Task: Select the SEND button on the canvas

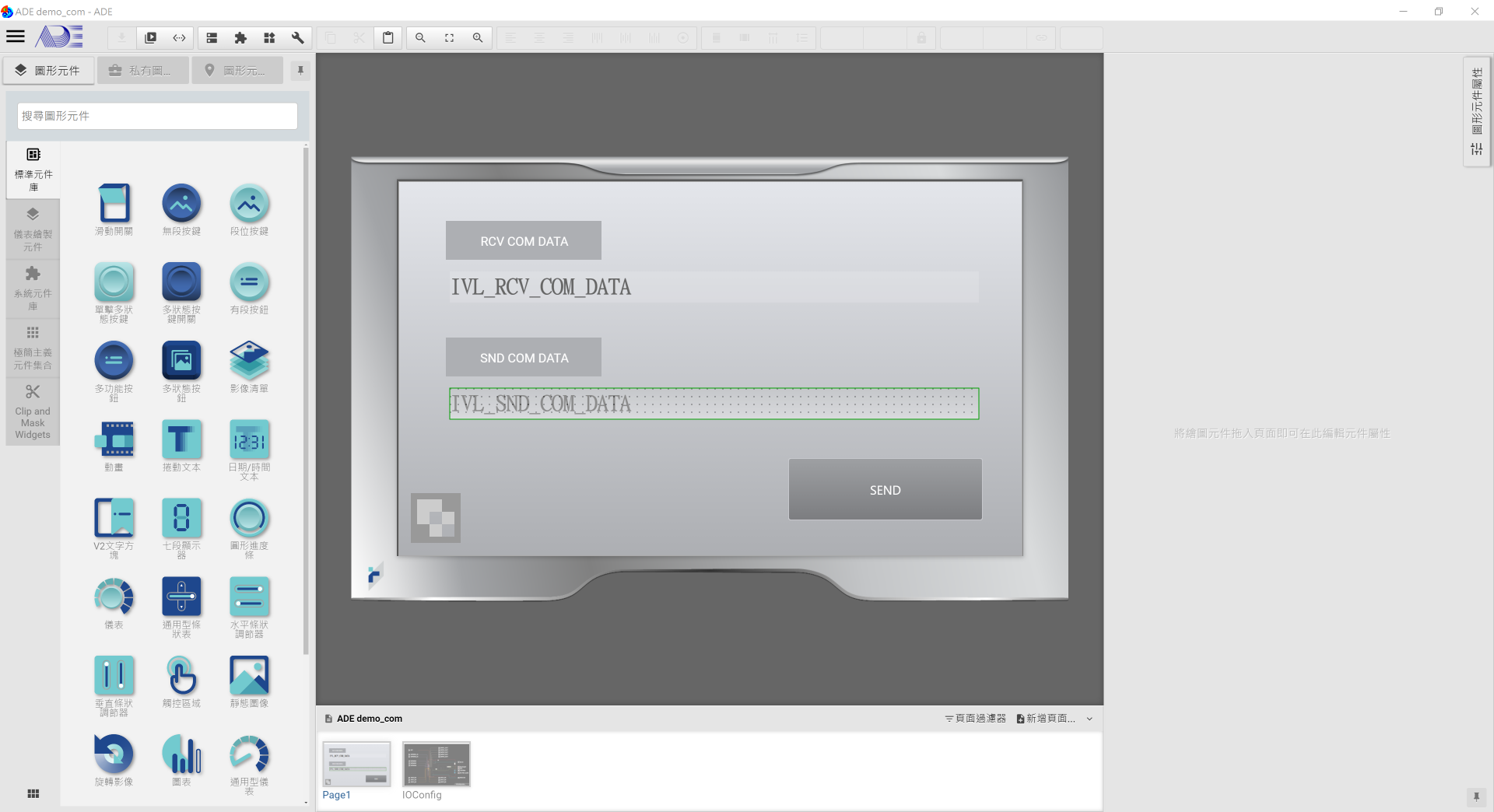Action: [x=885, y=489]
